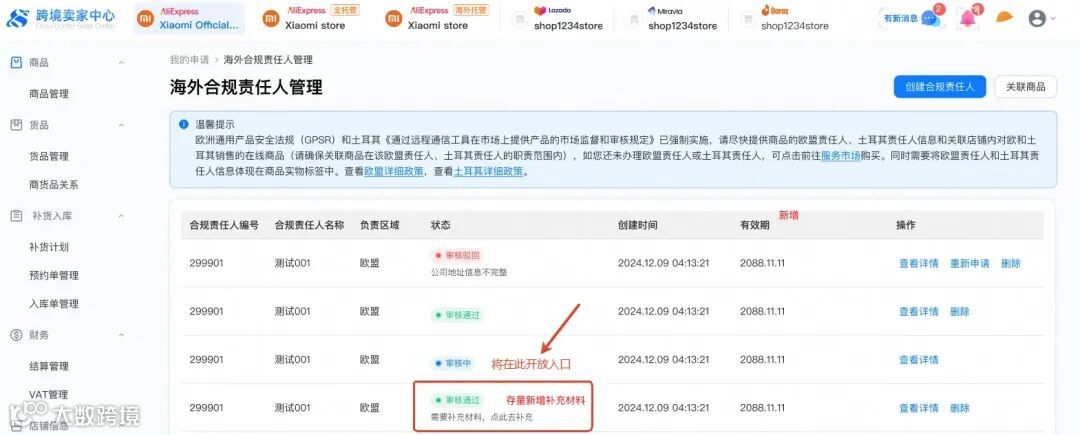Switch to the 全托管 Xiaomi store tab
Screen dimensions: 1080x435
click(313, 19)
